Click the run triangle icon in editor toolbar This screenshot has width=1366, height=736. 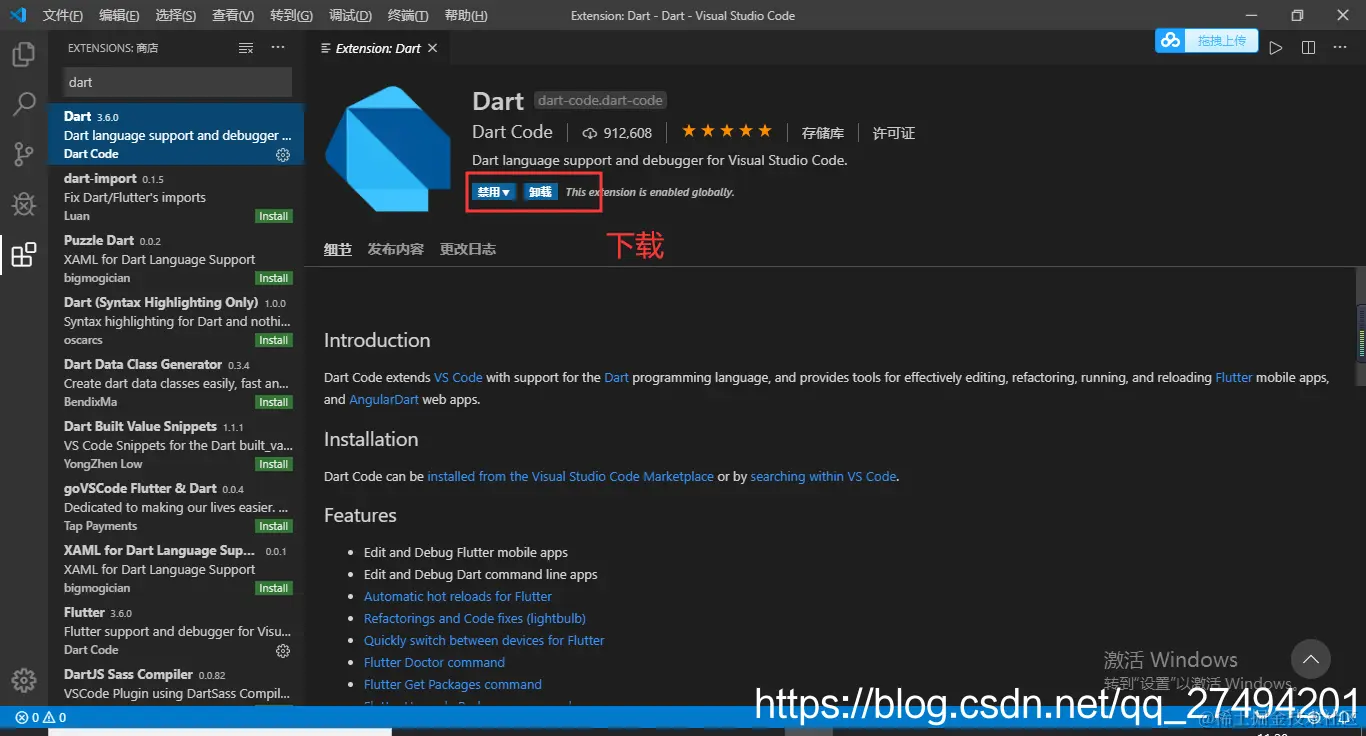[1276, 48]
